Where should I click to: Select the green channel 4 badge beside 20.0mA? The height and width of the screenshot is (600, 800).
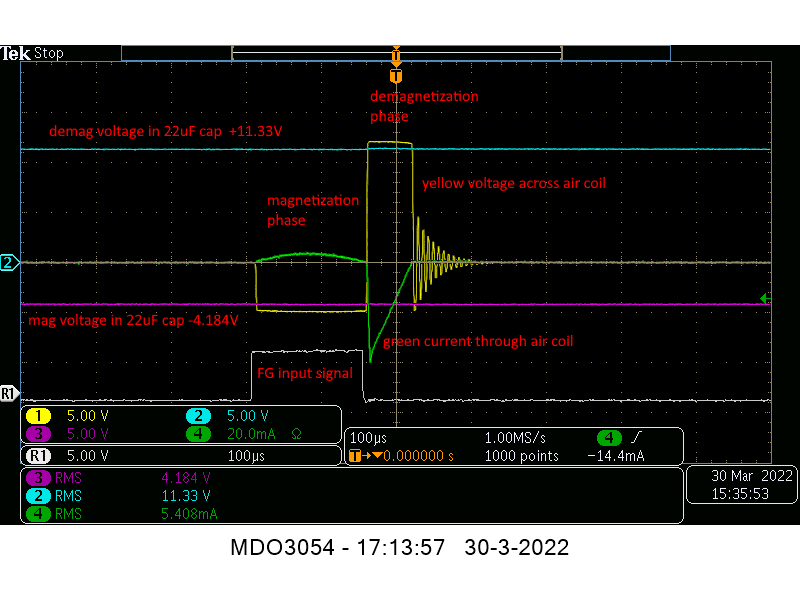[x=198, y=434]
